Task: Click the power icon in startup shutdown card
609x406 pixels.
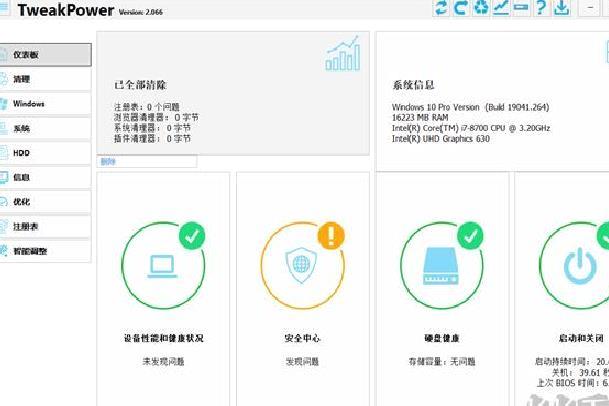Action: [580, 266]
